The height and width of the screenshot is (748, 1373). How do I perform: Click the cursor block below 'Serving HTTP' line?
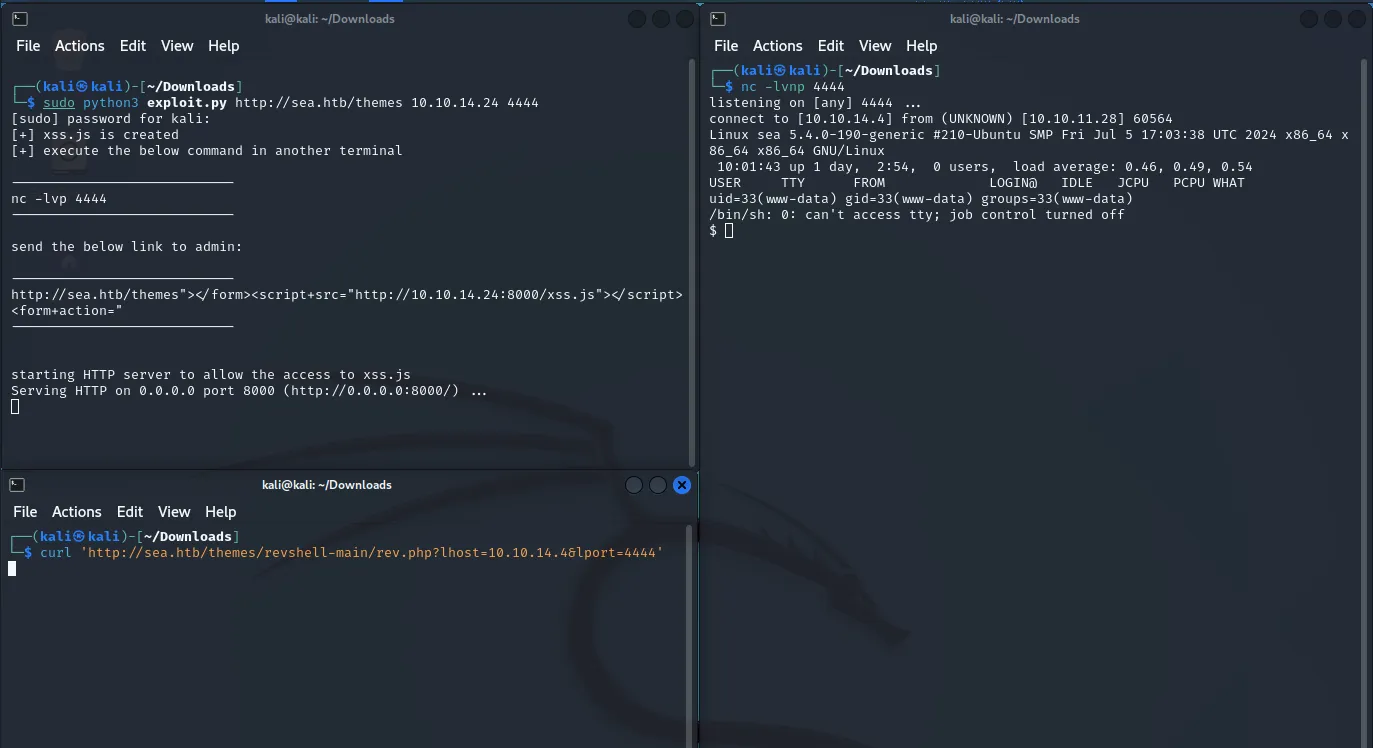pos(15,407)
